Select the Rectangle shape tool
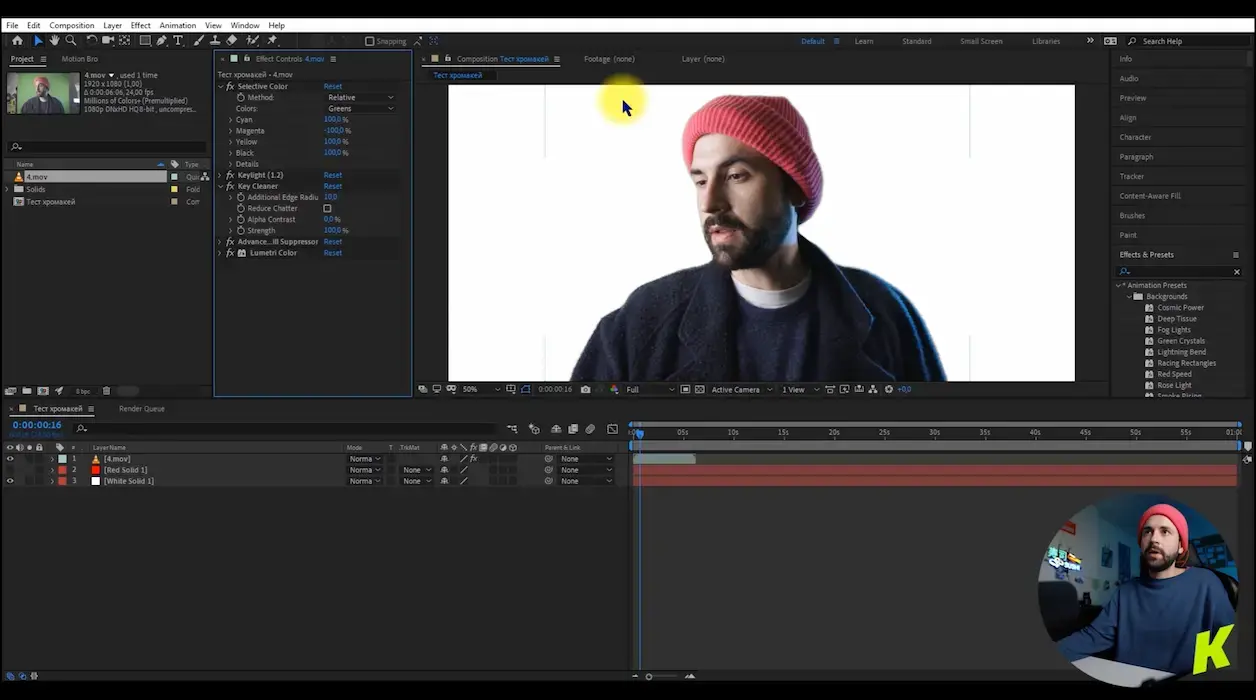Screen dimensions: 1256x700 [145, 41]
